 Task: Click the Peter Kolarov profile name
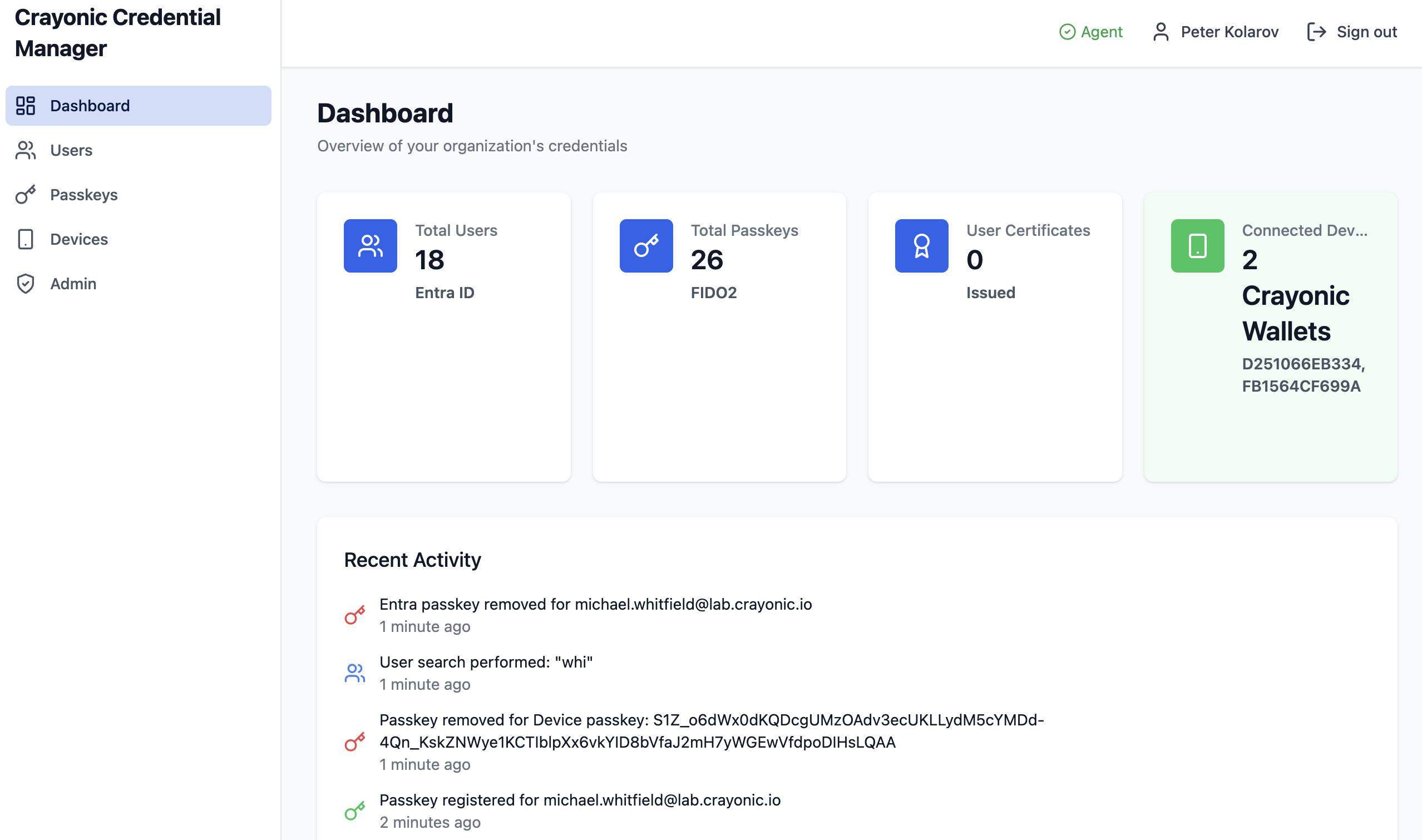(1229, 32)
